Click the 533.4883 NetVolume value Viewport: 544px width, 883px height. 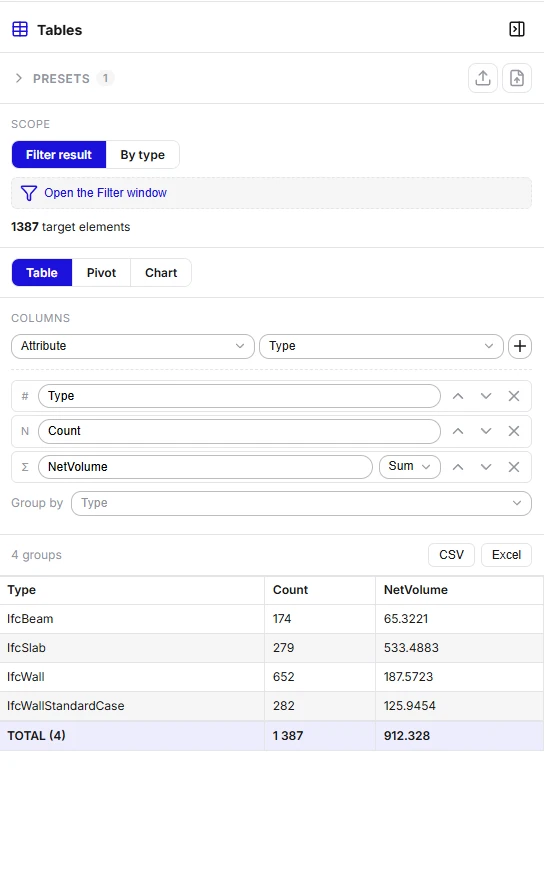coord(411,648)
